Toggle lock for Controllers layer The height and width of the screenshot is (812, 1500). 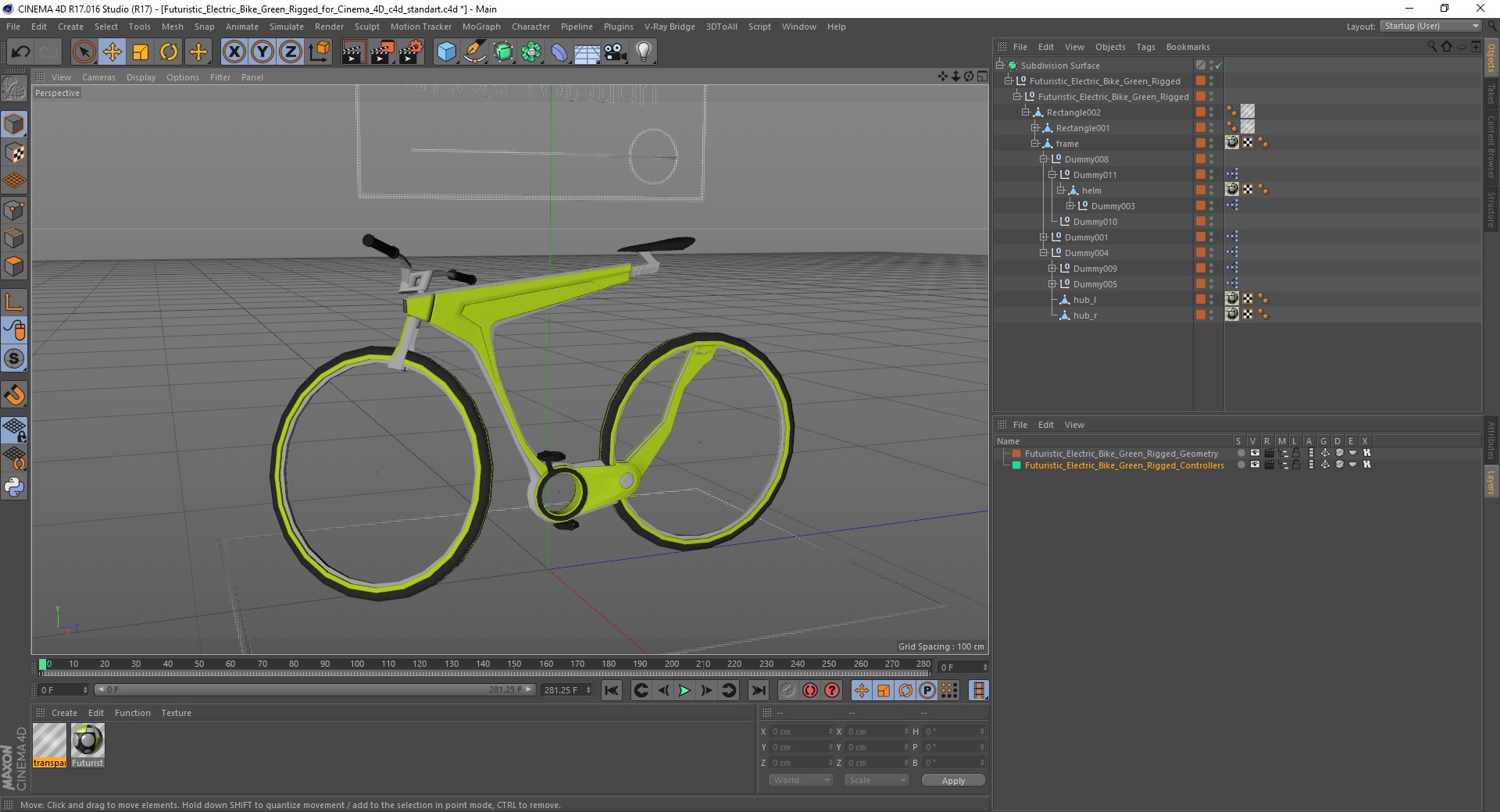[x=1296, y=465]
